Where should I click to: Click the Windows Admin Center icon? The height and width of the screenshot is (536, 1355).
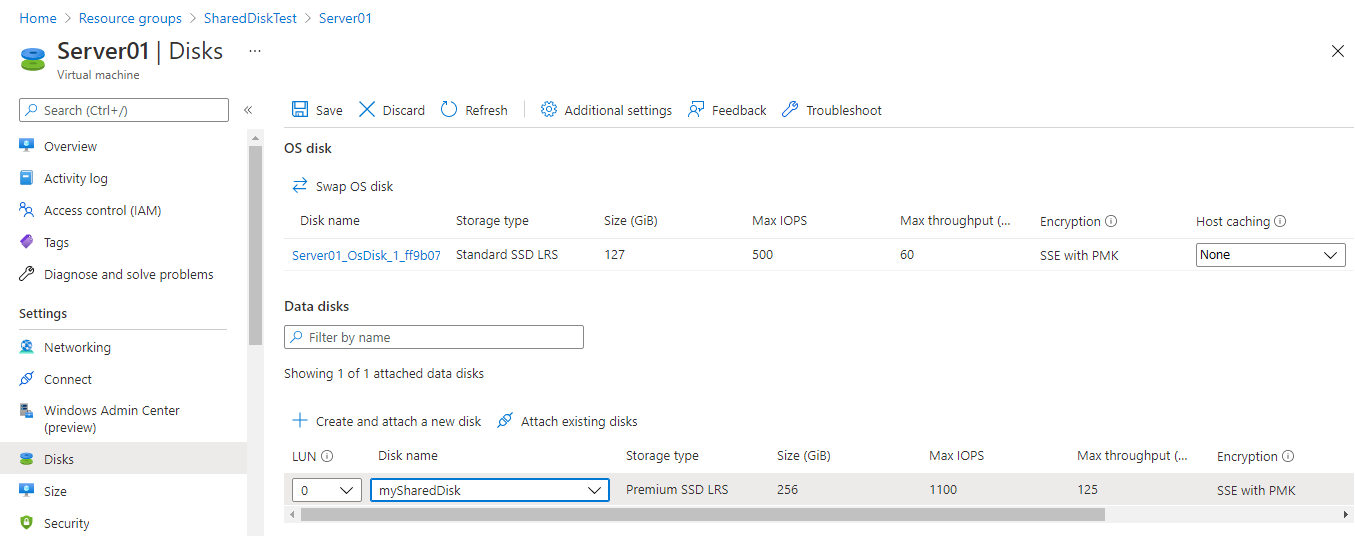[x=27, y=411]
